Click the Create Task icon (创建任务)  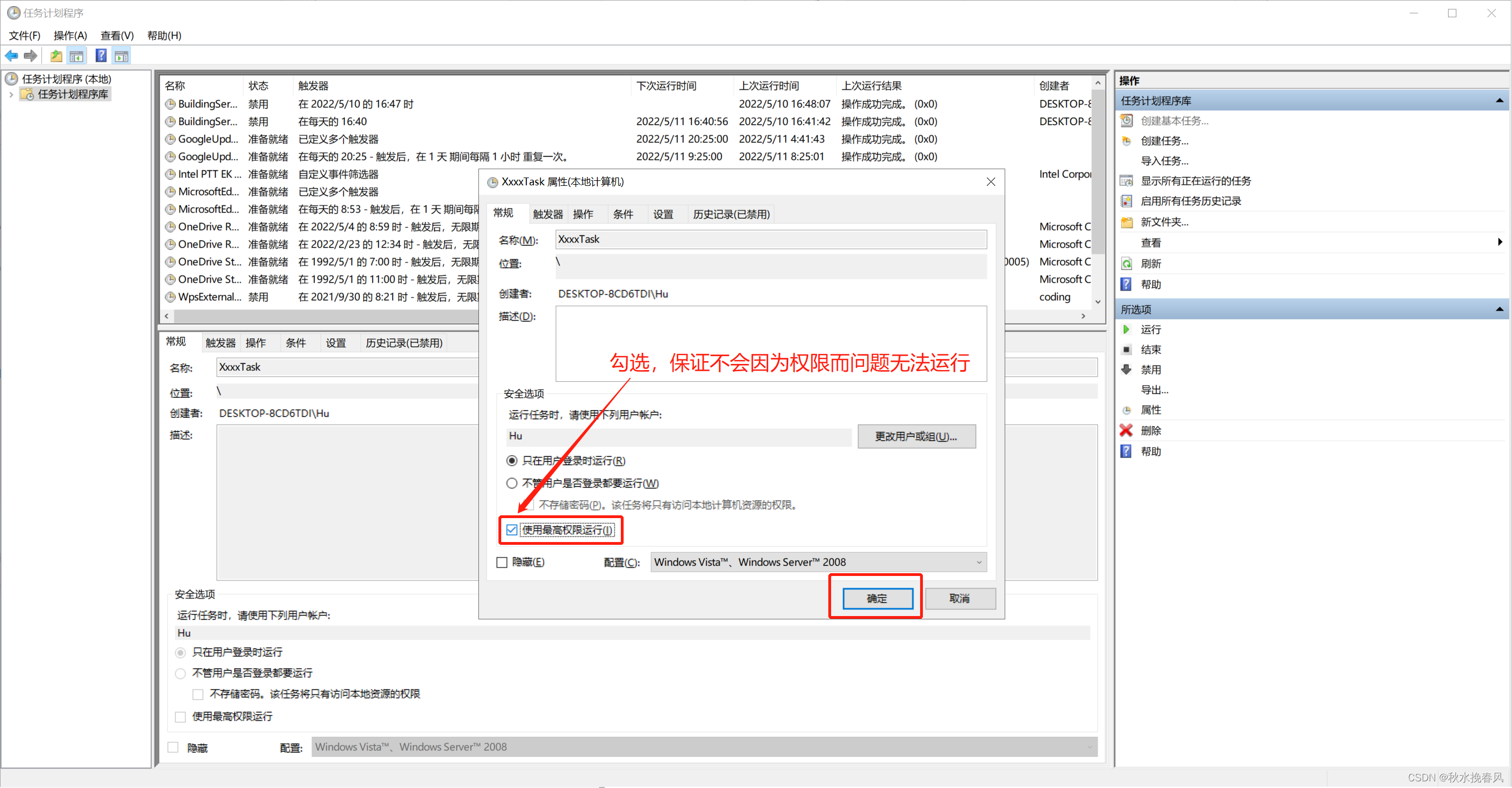click(1127, 141)
